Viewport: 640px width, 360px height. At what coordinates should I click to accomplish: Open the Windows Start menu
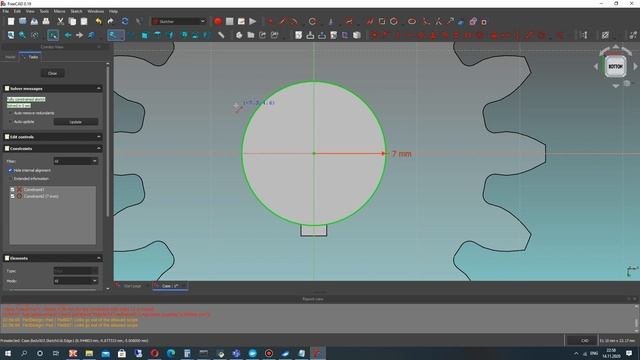[8, 353]
